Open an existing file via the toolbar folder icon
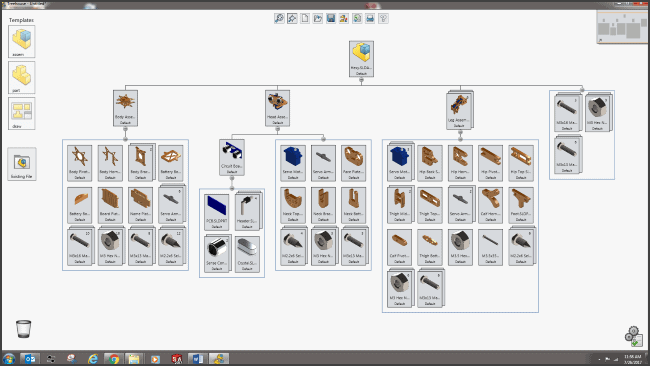The width and height of the screenshot is (650, 366). click(x=318, y=18)
